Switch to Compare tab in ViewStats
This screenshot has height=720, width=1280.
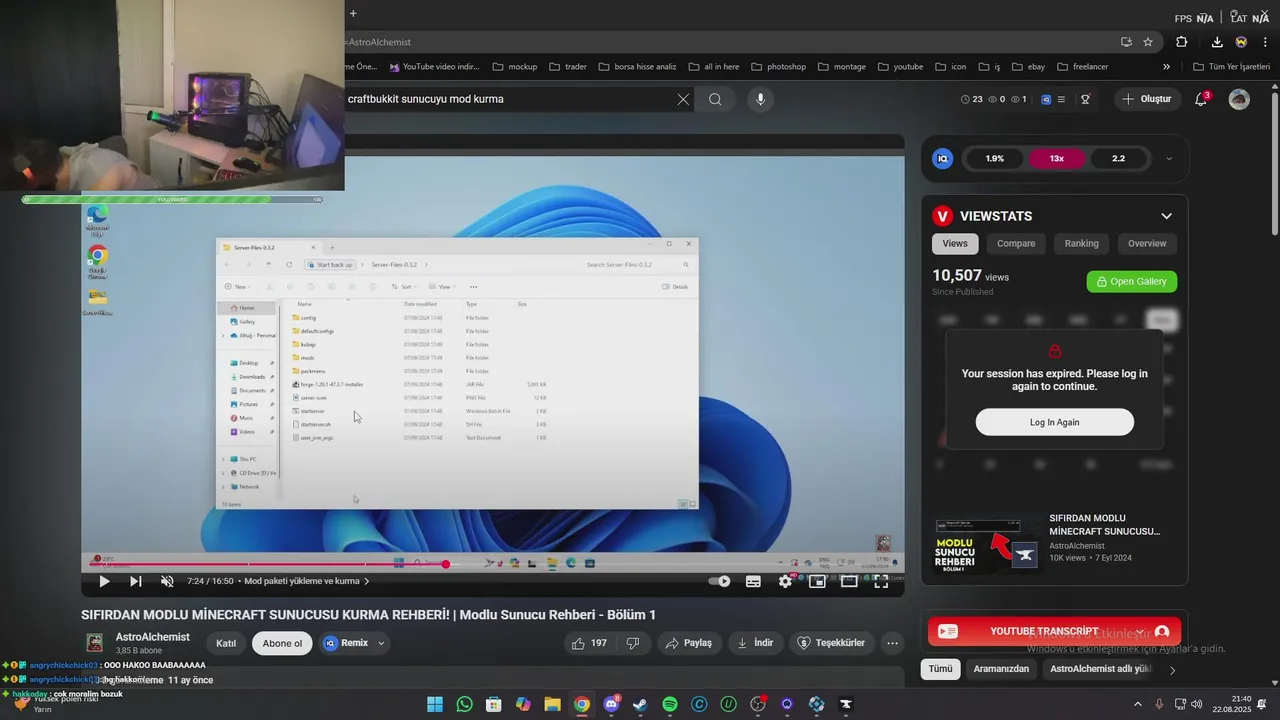click(x=1016, y=243)
